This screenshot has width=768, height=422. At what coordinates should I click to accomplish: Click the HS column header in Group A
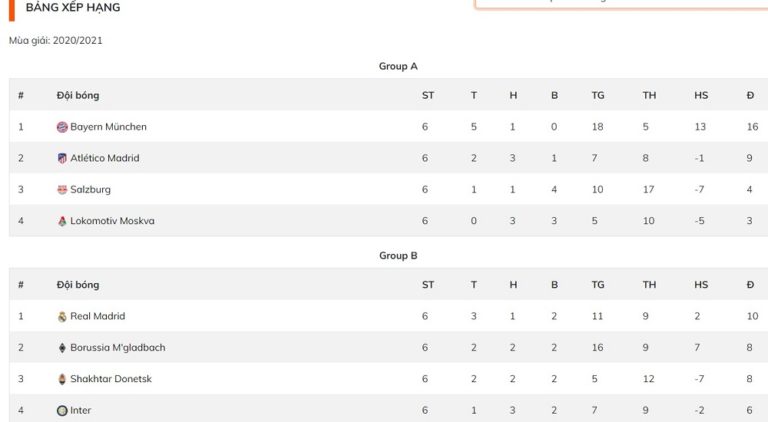point(701,95)
